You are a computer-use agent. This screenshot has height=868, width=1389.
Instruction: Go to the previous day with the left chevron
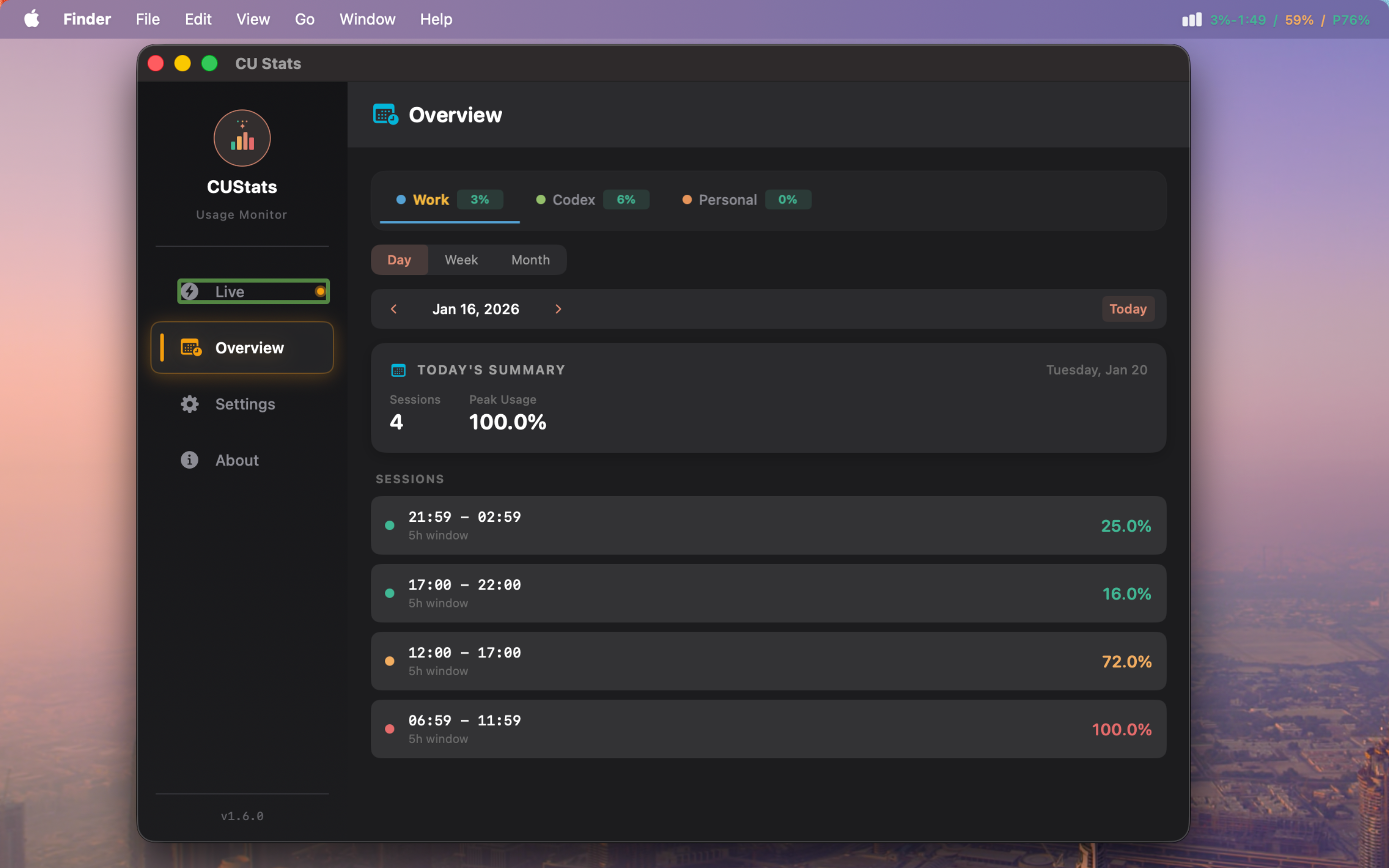click(394, 309)
